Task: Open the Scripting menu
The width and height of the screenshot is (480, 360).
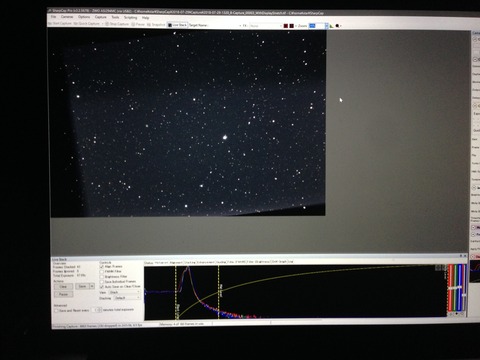Action: pyautogui.click(x=130, y=18)
